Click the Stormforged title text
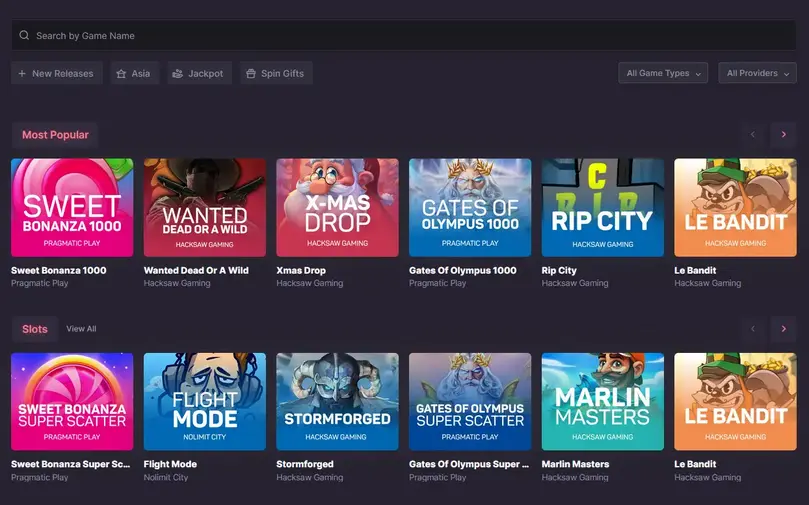 (305, 464)
